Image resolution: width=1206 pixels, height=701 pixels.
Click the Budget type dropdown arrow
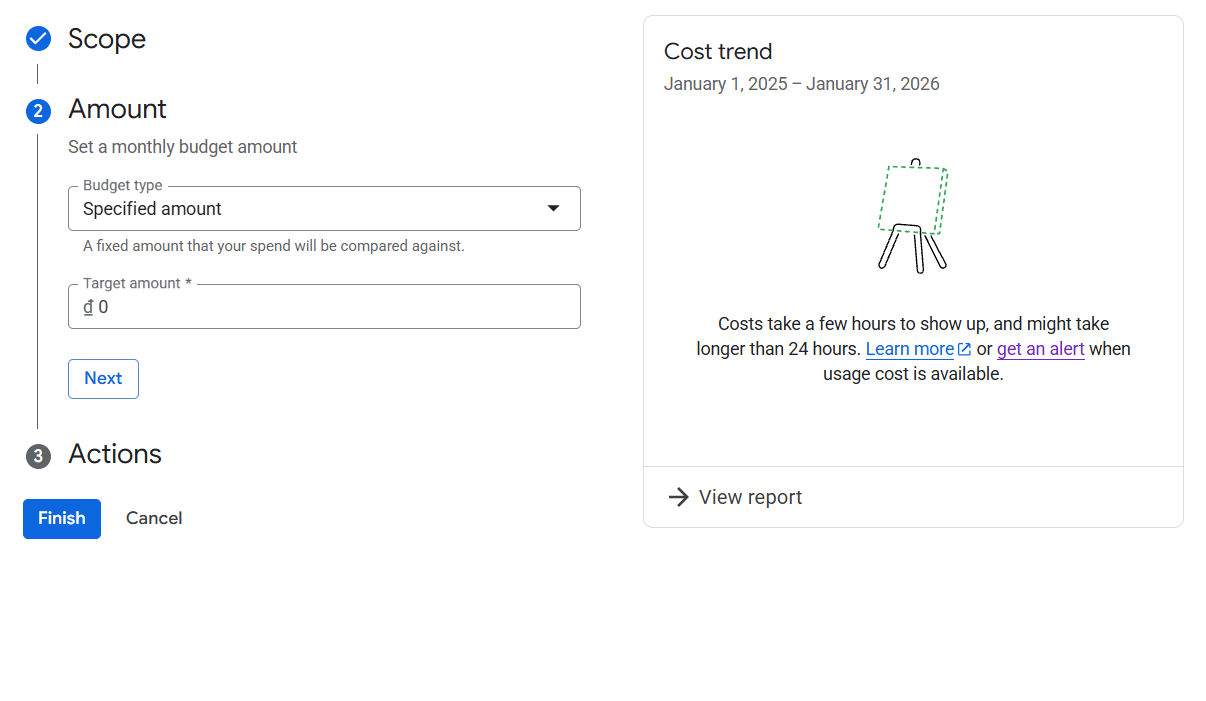coord(553,208)
